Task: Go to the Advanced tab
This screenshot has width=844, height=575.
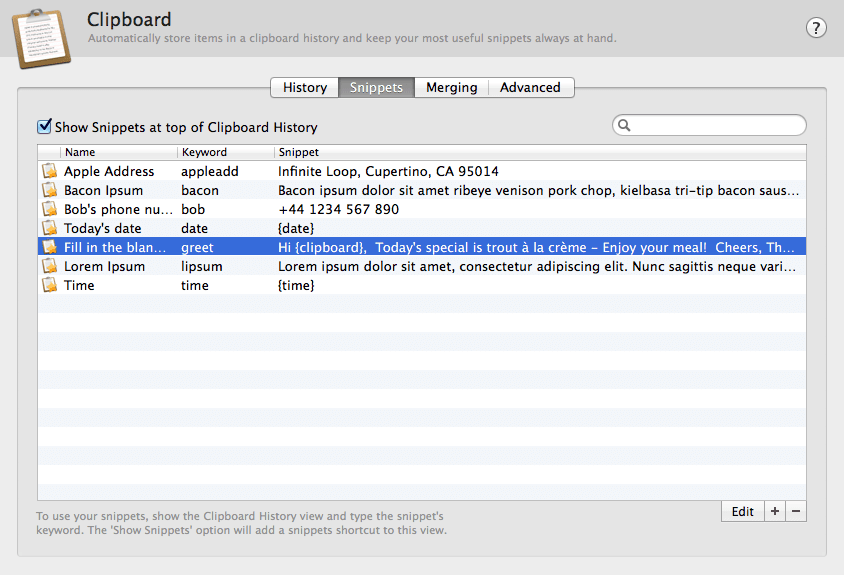Action: [x=531, y=88]
